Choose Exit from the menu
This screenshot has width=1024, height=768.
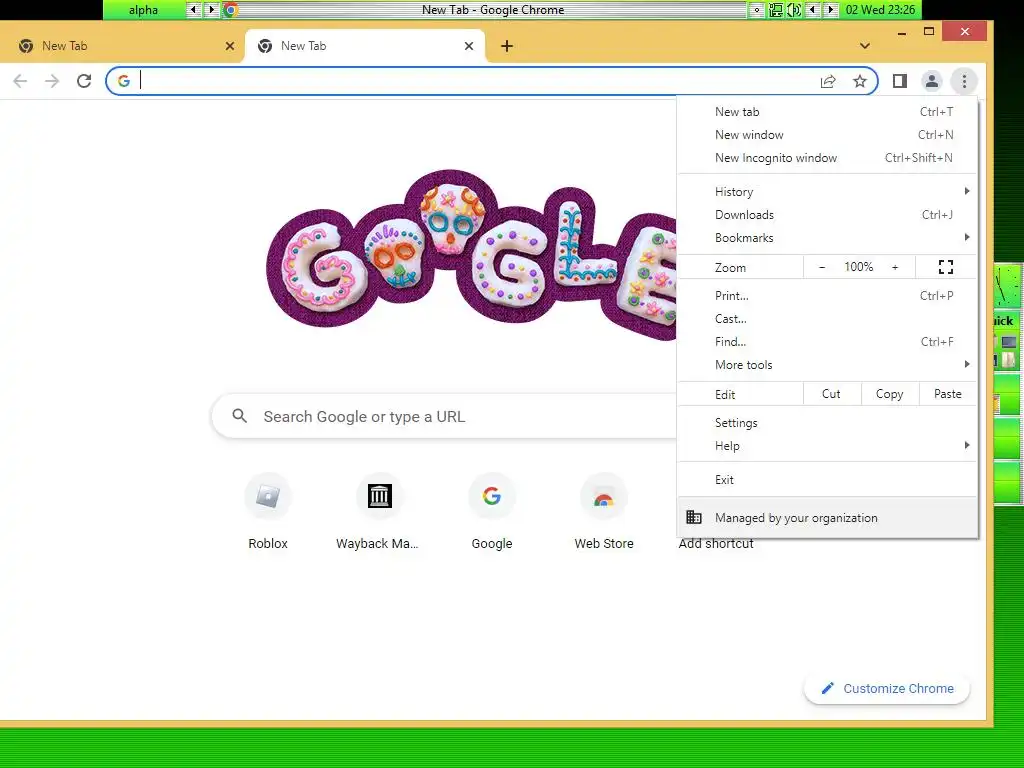(x=827, y=479)
